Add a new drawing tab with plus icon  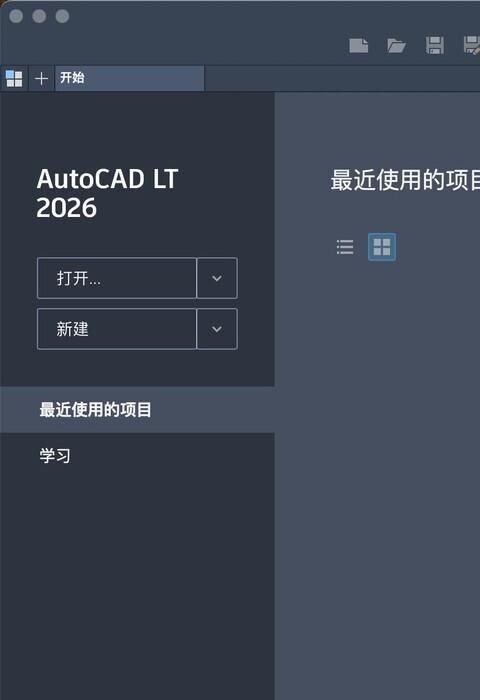click(42, 79)
